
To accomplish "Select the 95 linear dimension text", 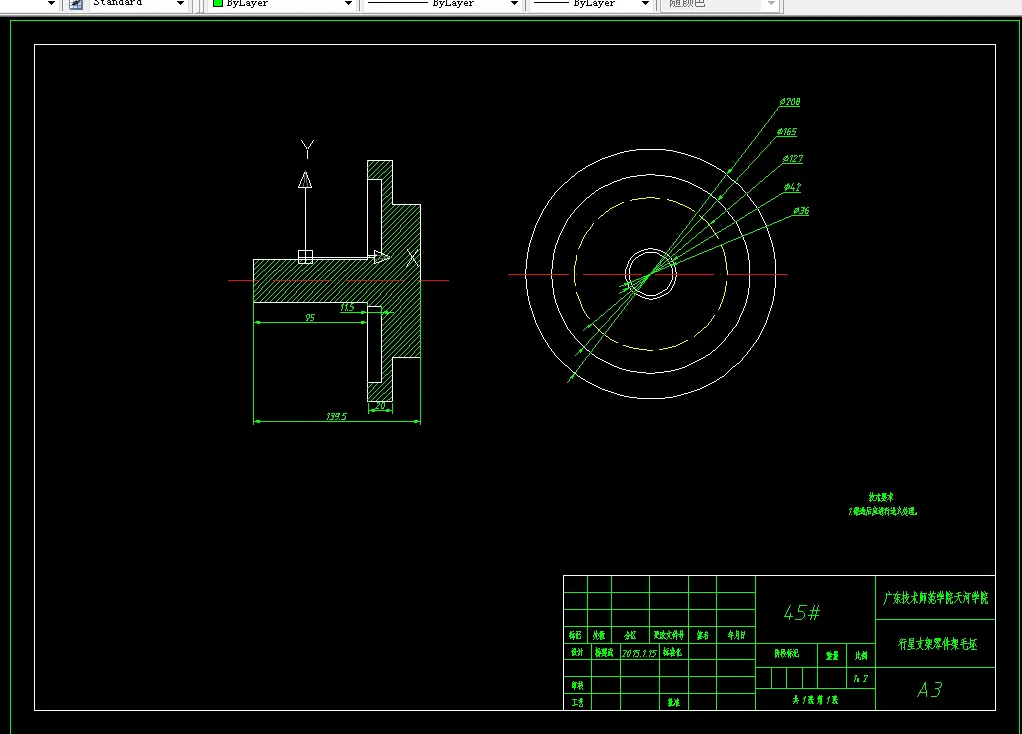I will (310, 317).
